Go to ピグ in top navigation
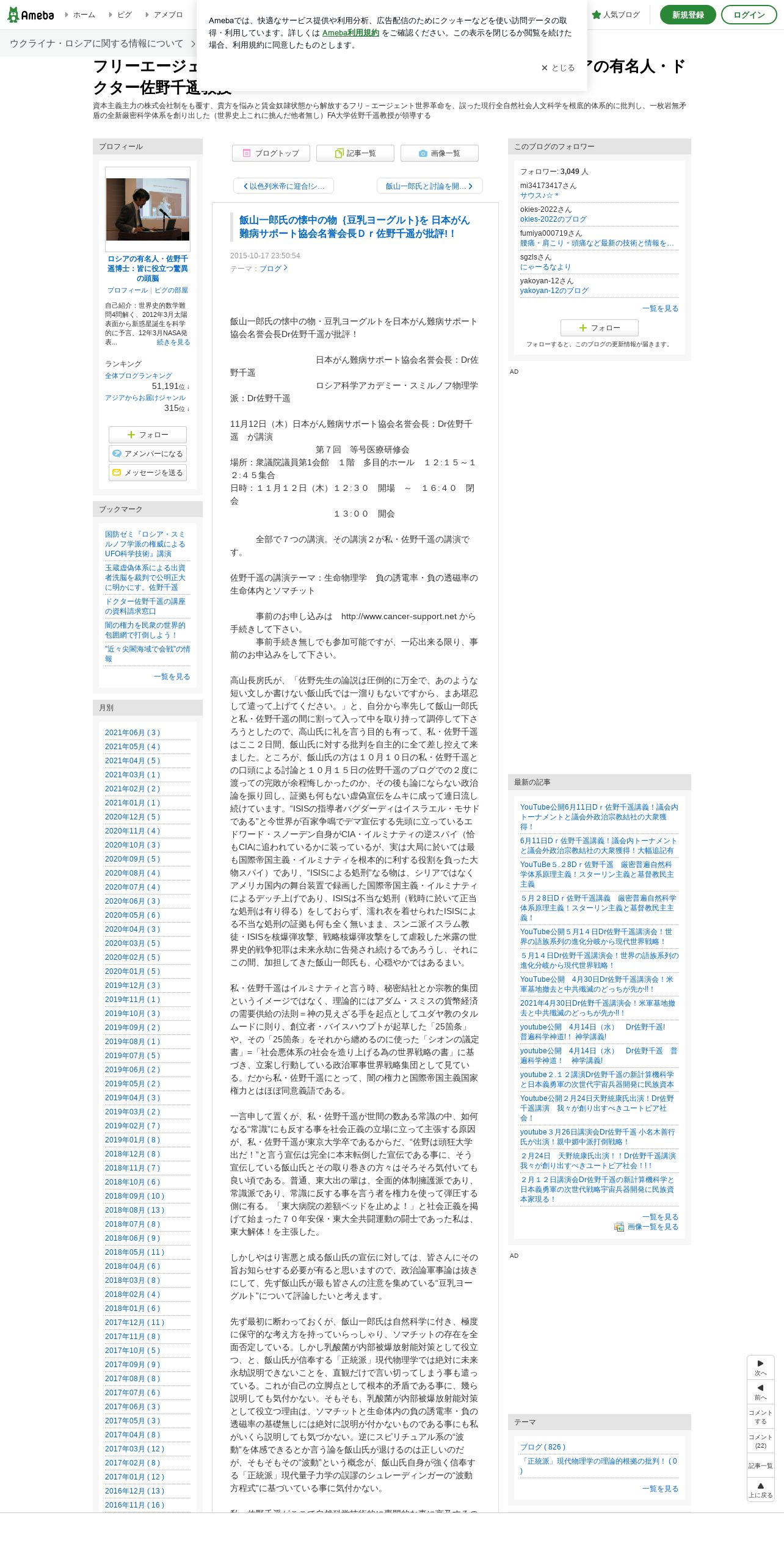784x1568 pixels. click(x=120, y=15)
